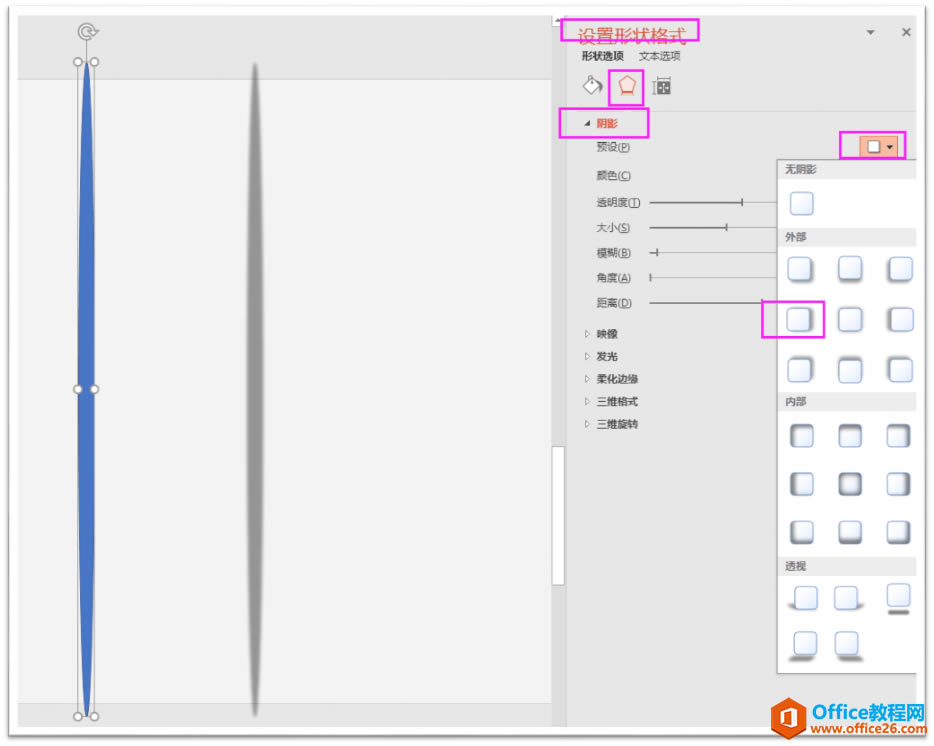The width and height of the screenshot is (934, 746).
Task: Click the 距离(D) slider
Action: click(706, 303)
